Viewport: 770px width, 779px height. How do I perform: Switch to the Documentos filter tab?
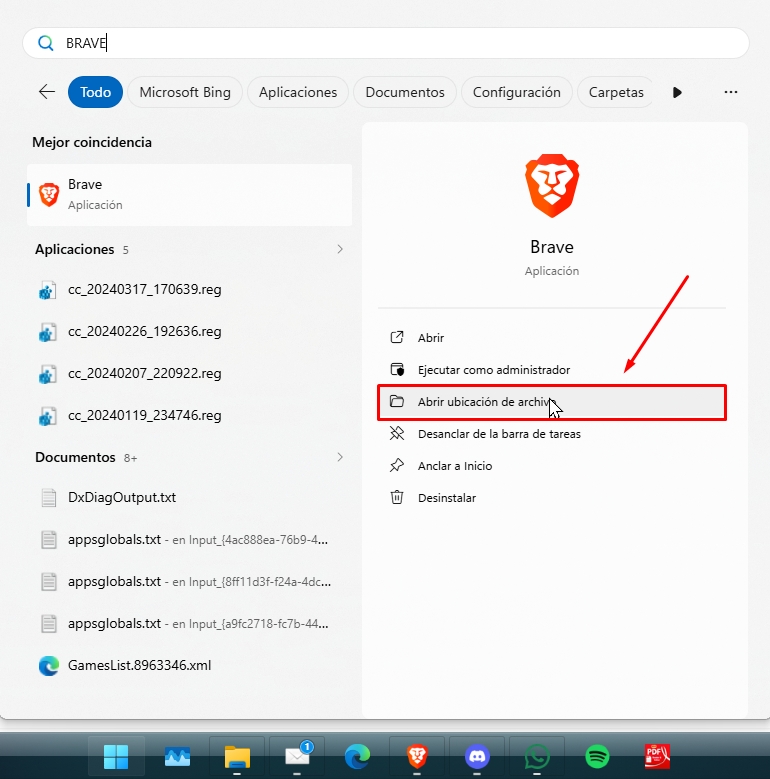(x=405, y=92)
